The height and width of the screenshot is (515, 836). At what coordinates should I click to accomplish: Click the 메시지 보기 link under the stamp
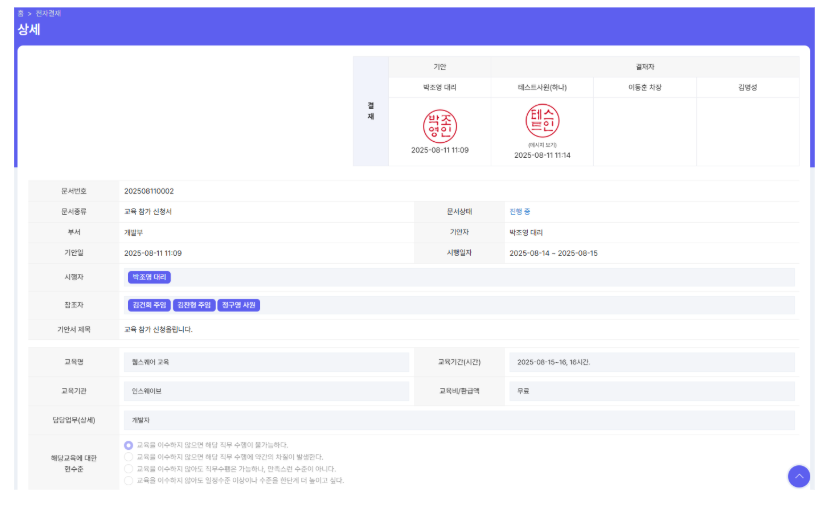pos(542,145)
